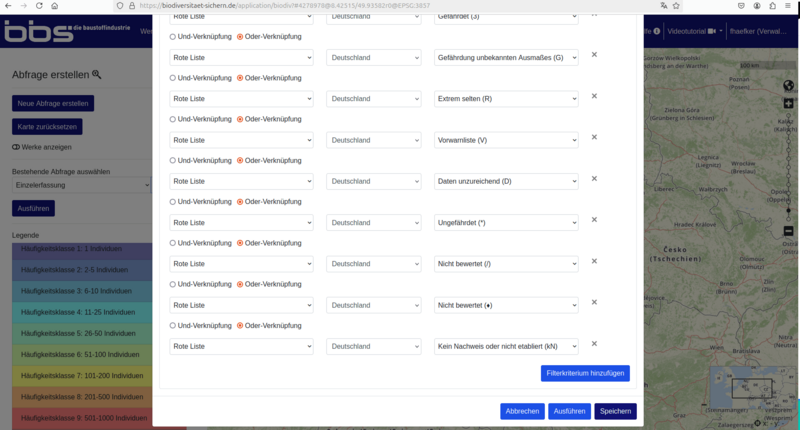
Task: Open the 'Vorwarnliste (V)' category dropdown
Action: [506, 140]
